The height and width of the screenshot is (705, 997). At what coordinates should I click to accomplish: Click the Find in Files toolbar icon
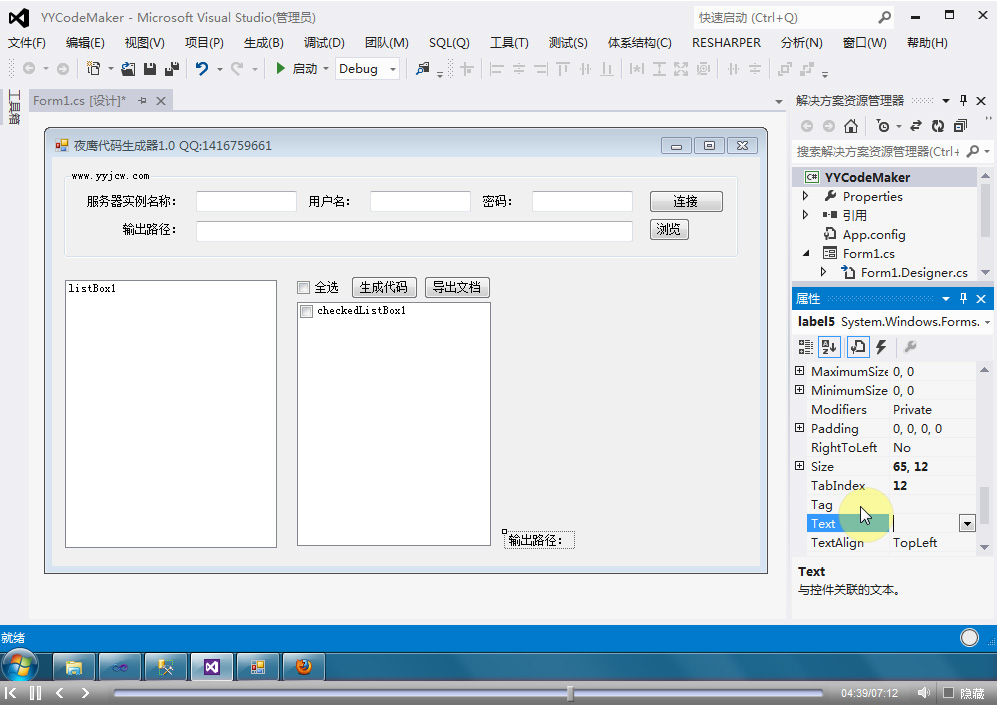[x=422, y=69]
